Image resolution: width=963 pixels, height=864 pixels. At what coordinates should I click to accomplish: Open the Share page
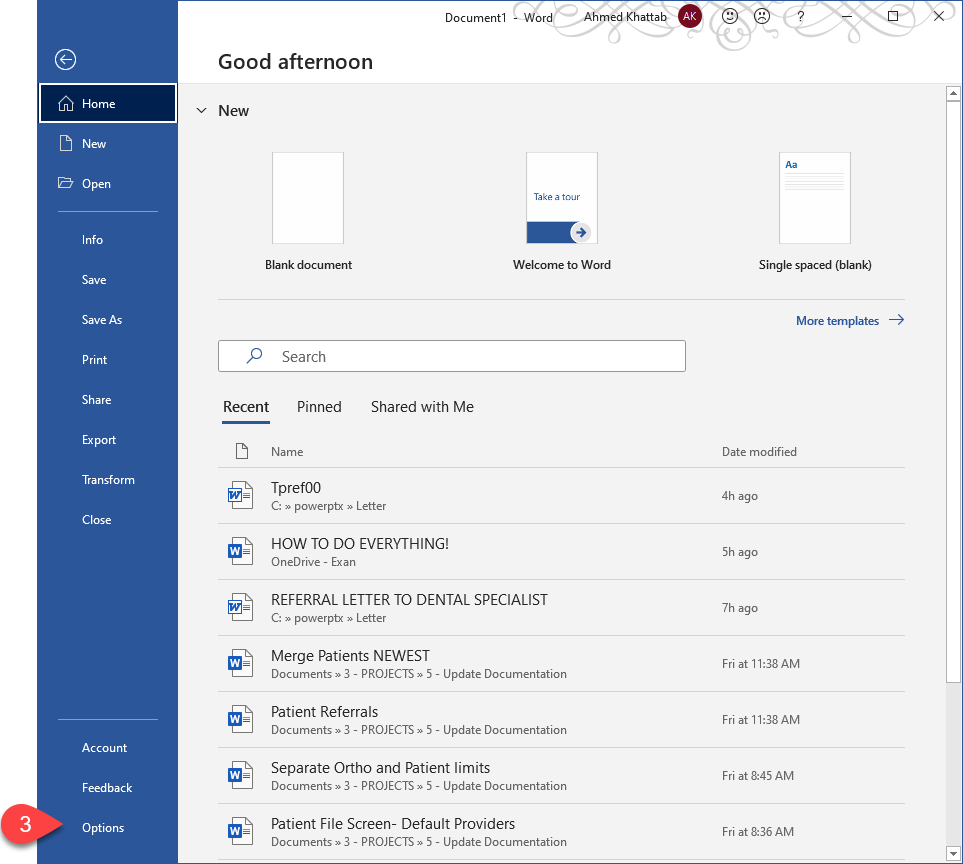(96, 399)
